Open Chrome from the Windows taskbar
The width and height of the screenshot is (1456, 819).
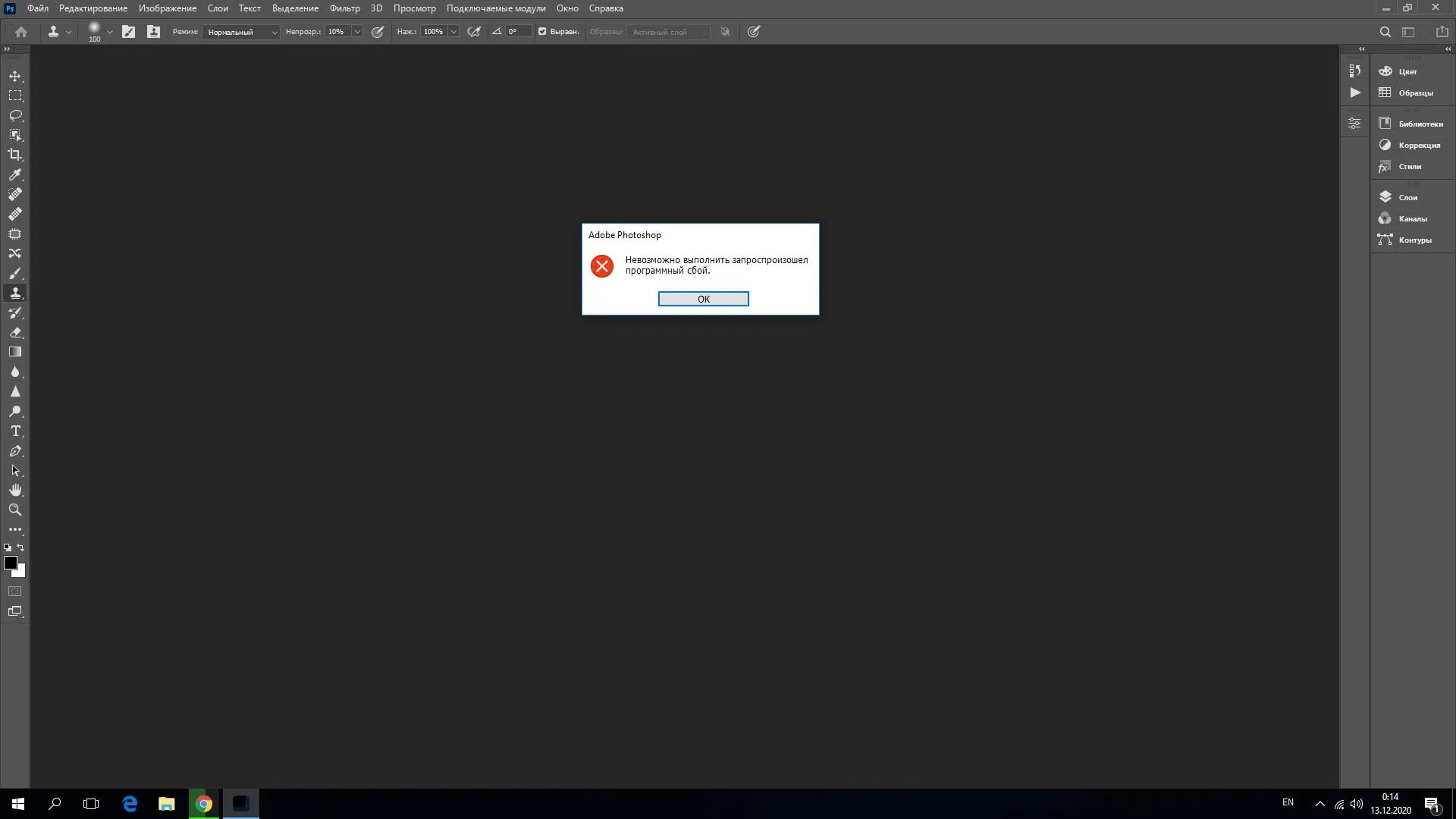click(203, 804)
